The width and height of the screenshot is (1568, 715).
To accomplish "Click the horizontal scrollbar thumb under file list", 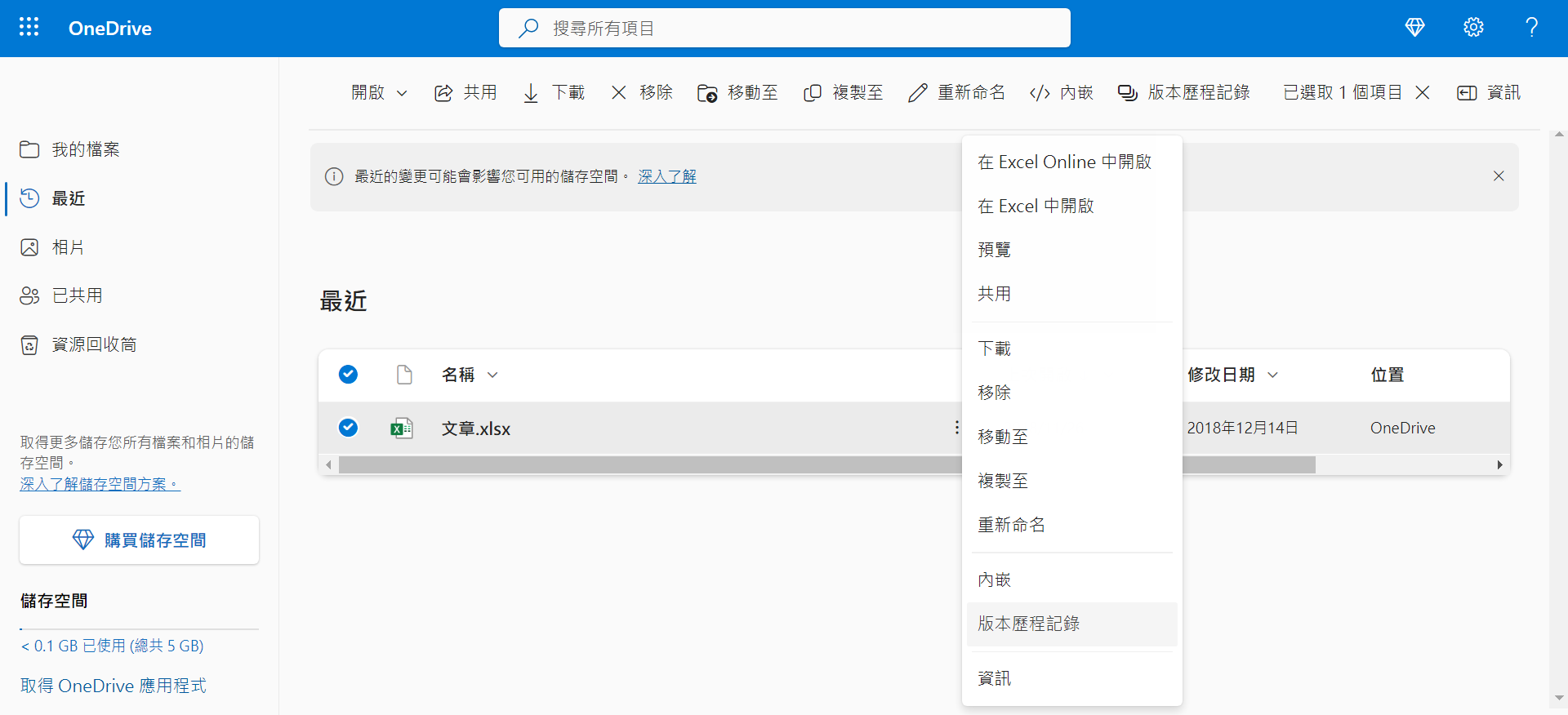I will pos(826,465).
